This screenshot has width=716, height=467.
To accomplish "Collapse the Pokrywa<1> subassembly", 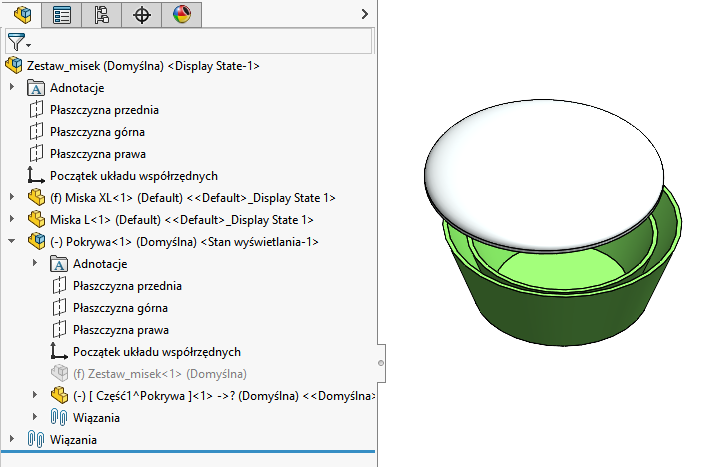I will point(12,242).
